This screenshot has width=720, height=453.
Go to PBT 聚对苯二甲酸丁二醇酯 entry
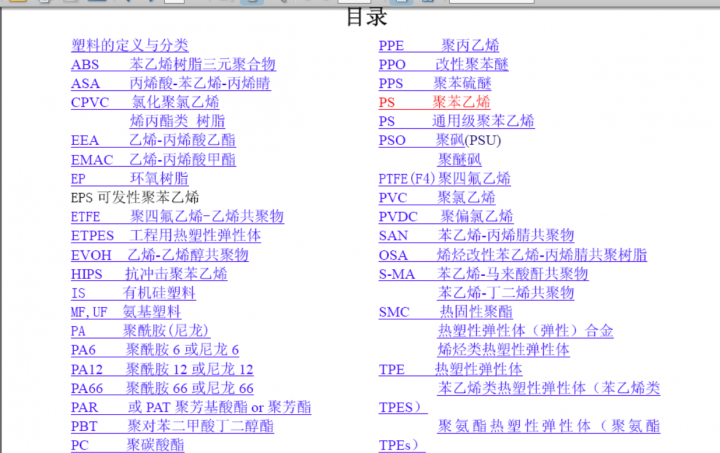pyautogui.click(x=172, y=426)
